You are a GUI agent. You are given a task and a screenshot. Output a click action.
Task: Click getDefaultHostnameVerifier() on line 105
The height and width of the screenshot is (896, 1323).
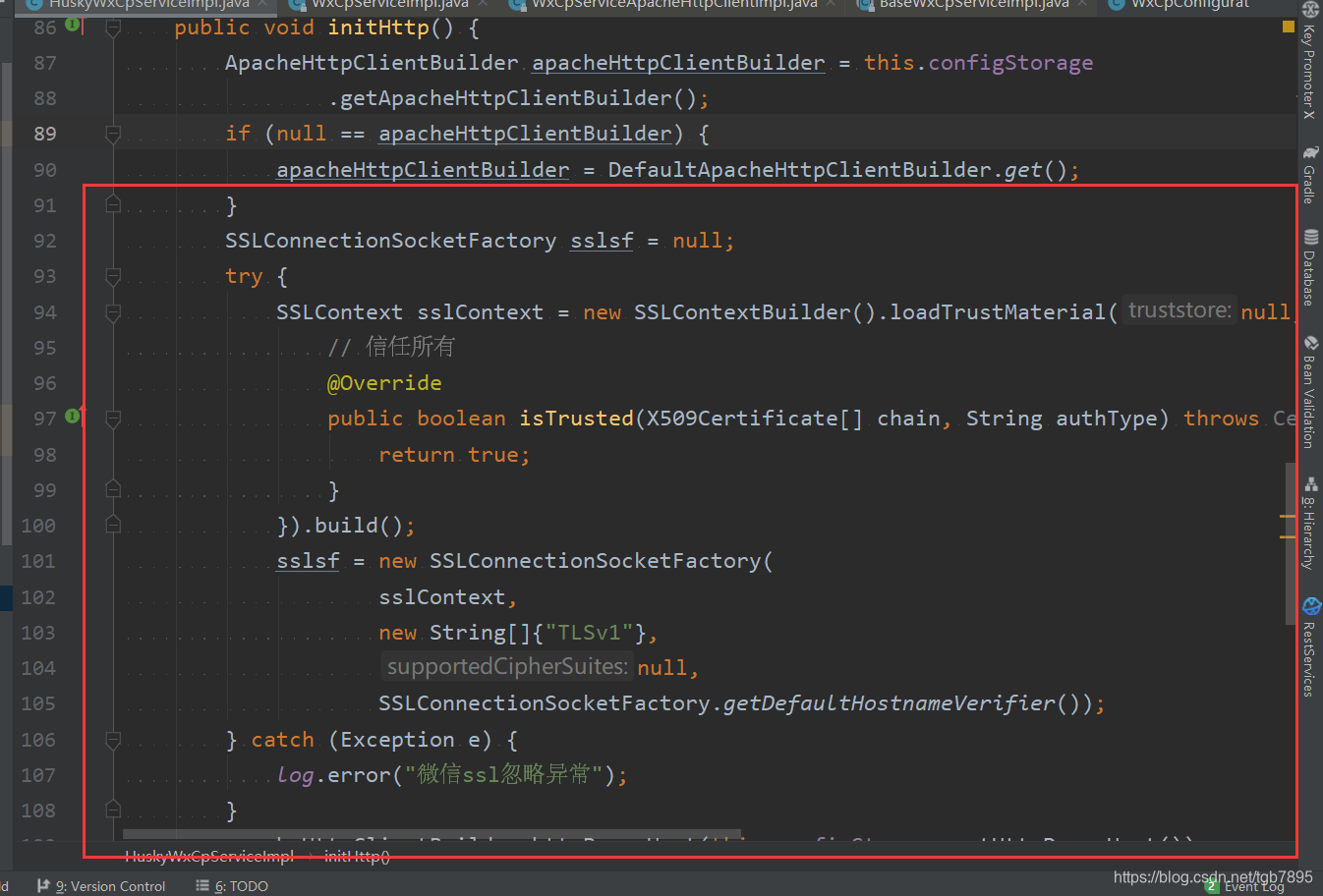click(902, 703)
